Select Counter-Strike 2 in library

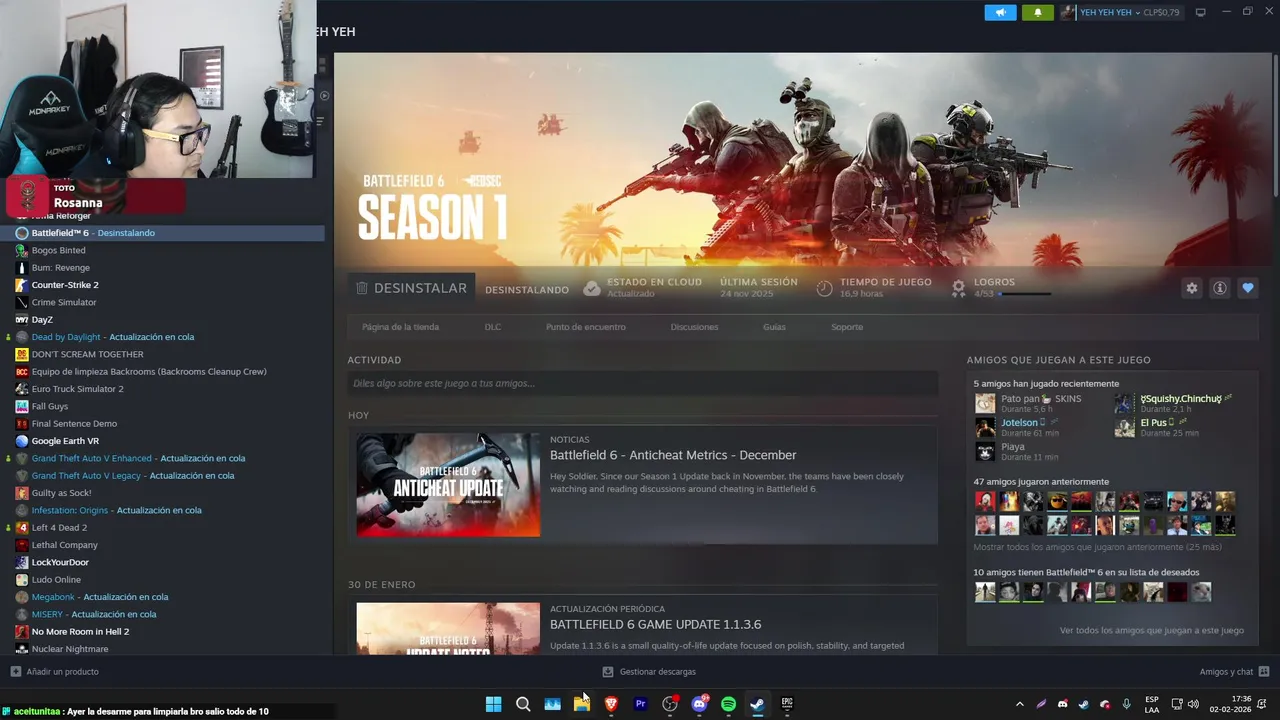point(162,285)
